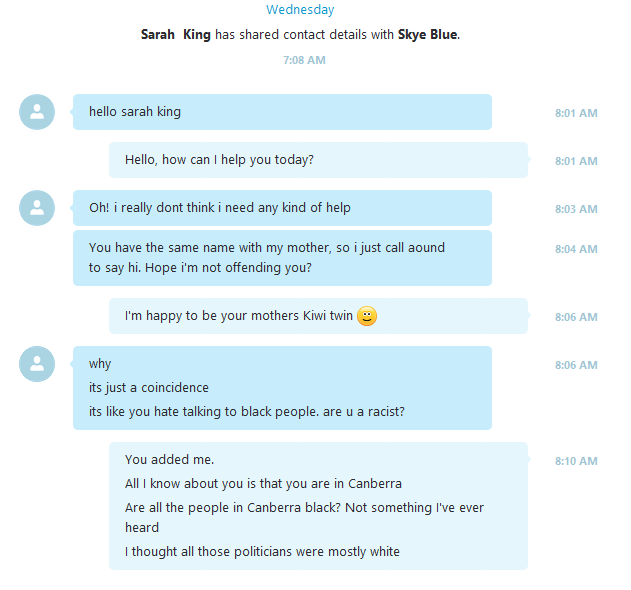631x590 pixels.
Task: Click avatar icon beside "Oh! i really dont" message
Action: (x=37, y=208)
